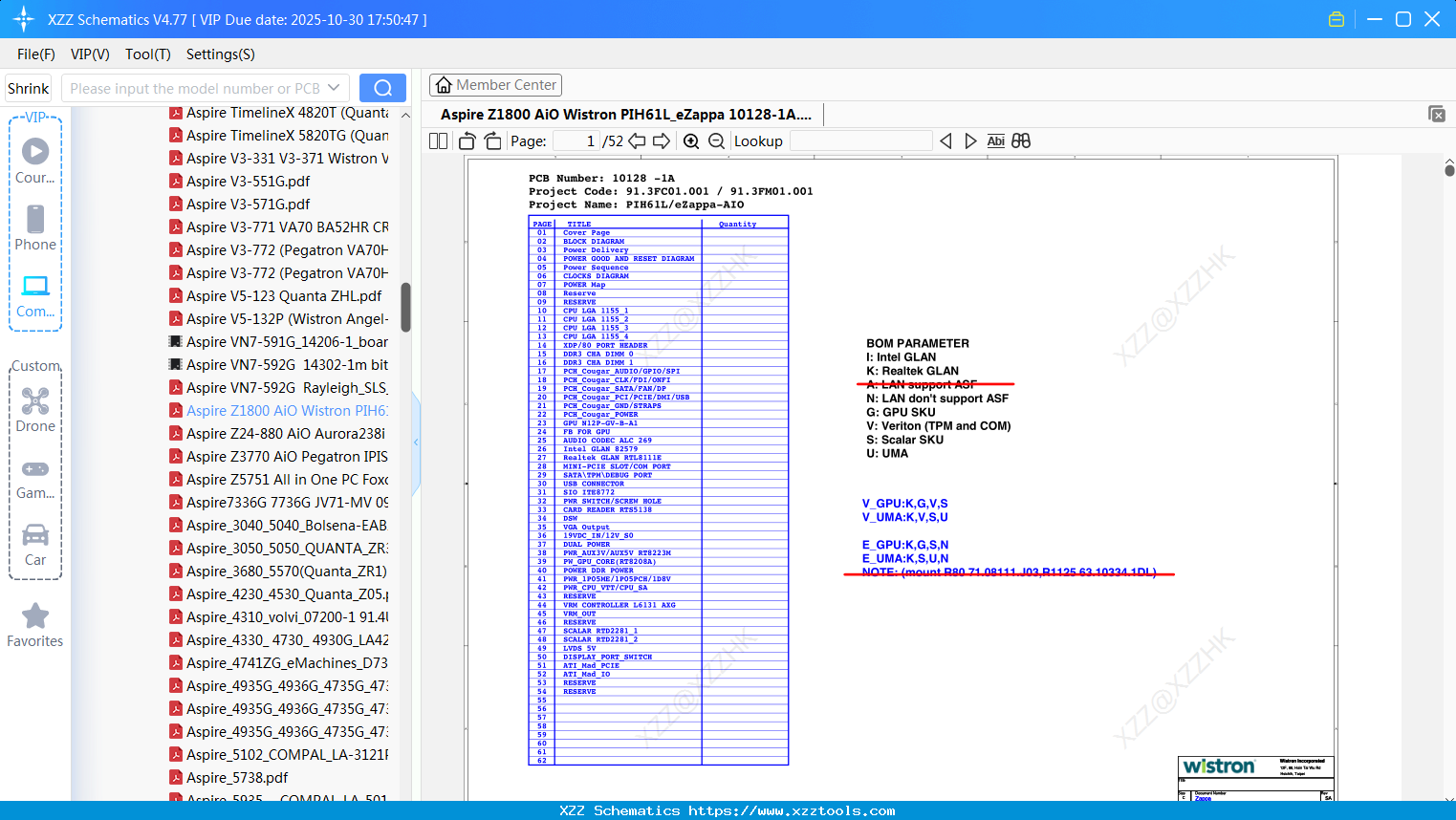The image size is (1456, 820).
Task: Go to the previous page with the left arrow
Action: (637, 141)
